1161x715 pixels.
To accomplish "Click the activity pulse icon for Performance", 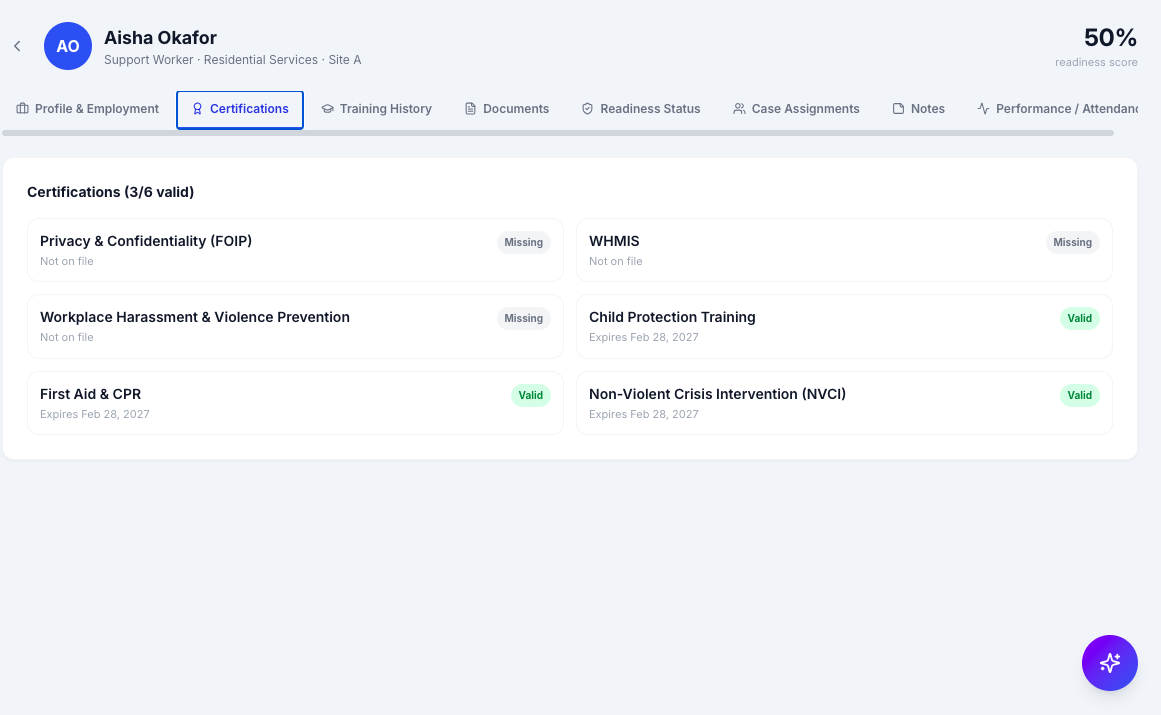I will tap(983, 109).
